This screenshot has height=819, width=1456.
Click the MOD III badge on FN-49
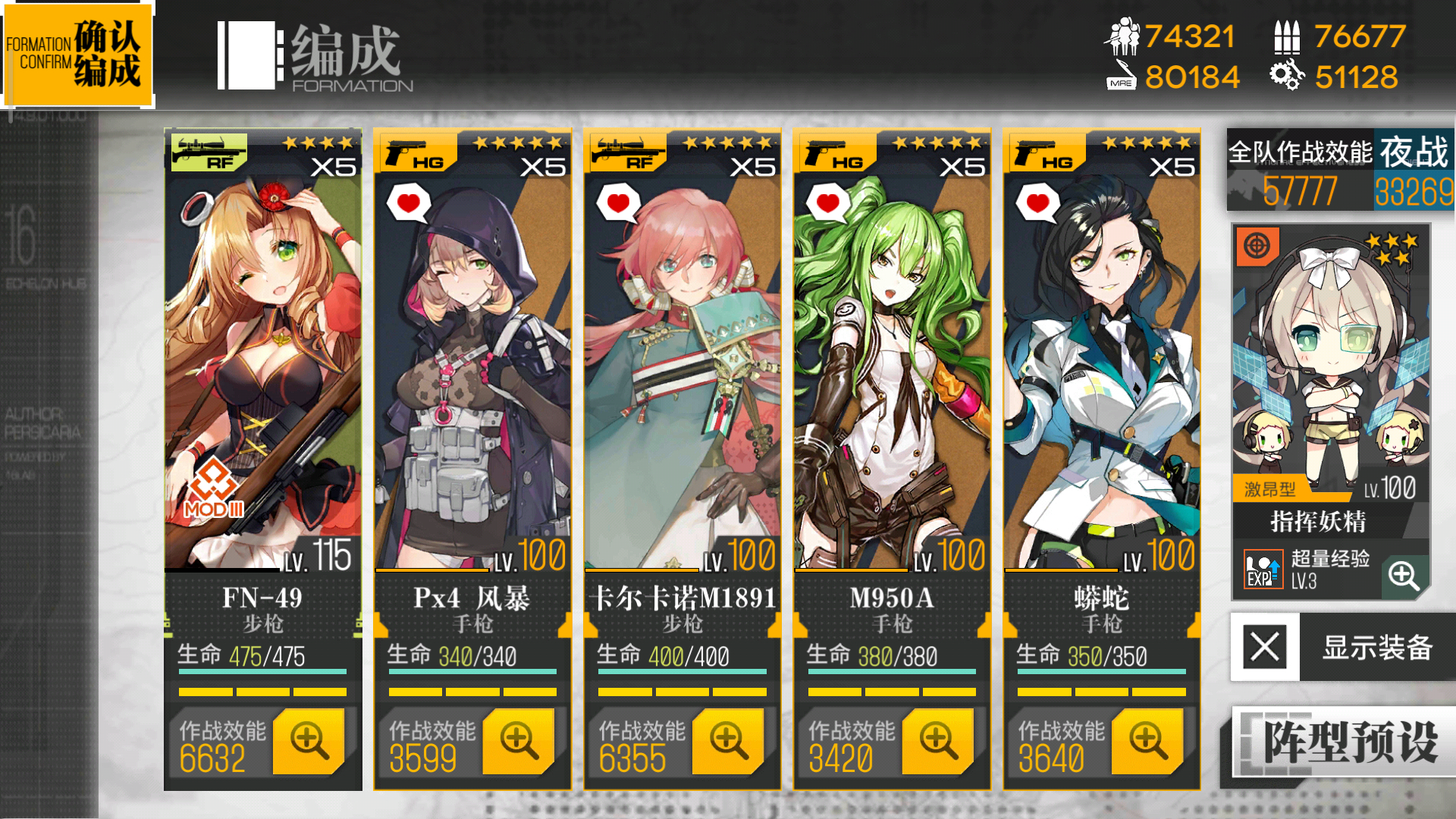214,489
